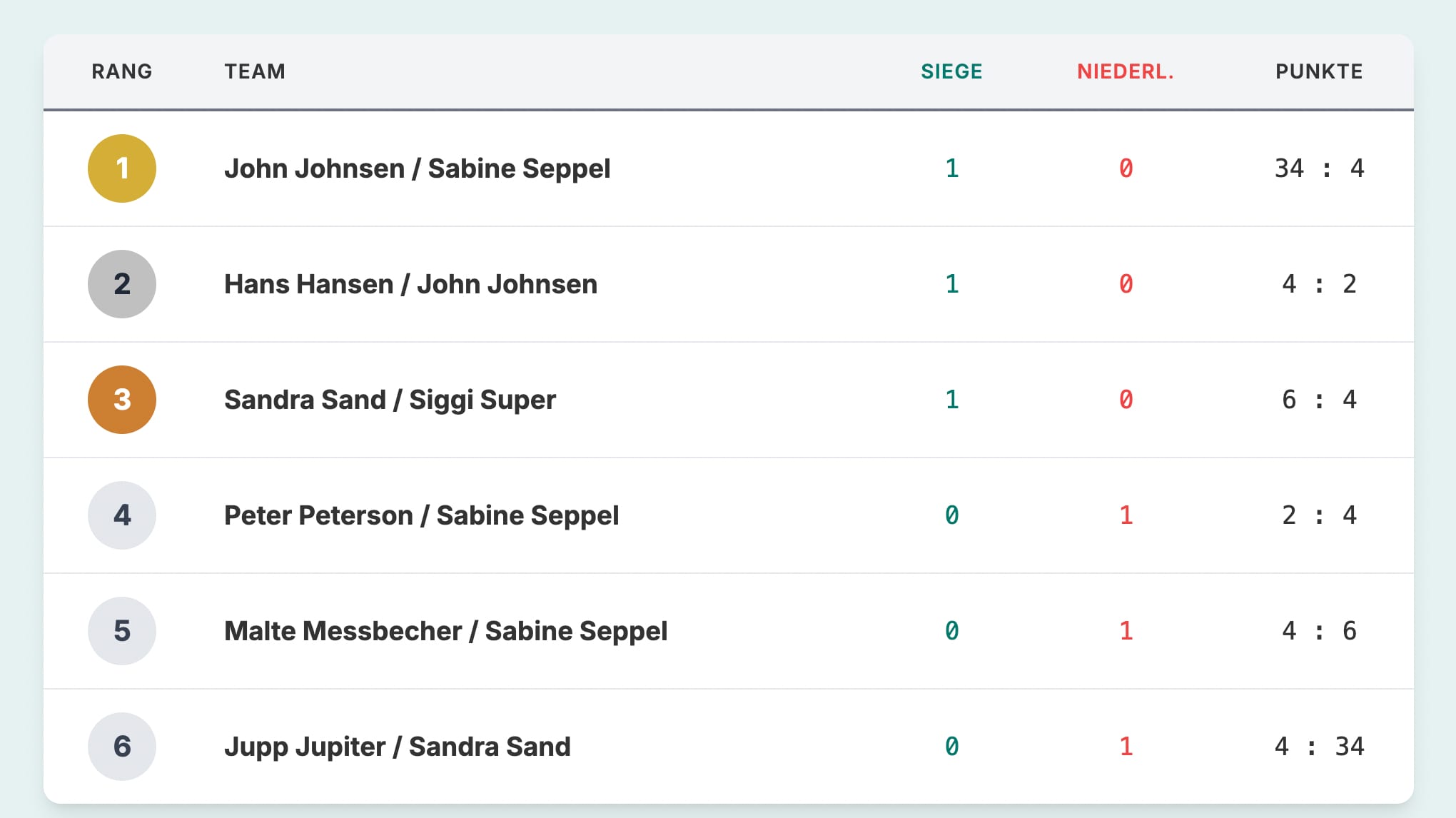The image size is (1456, 818).
Task: Click the bronze rank 3 badge
Action: click(122, 400)
